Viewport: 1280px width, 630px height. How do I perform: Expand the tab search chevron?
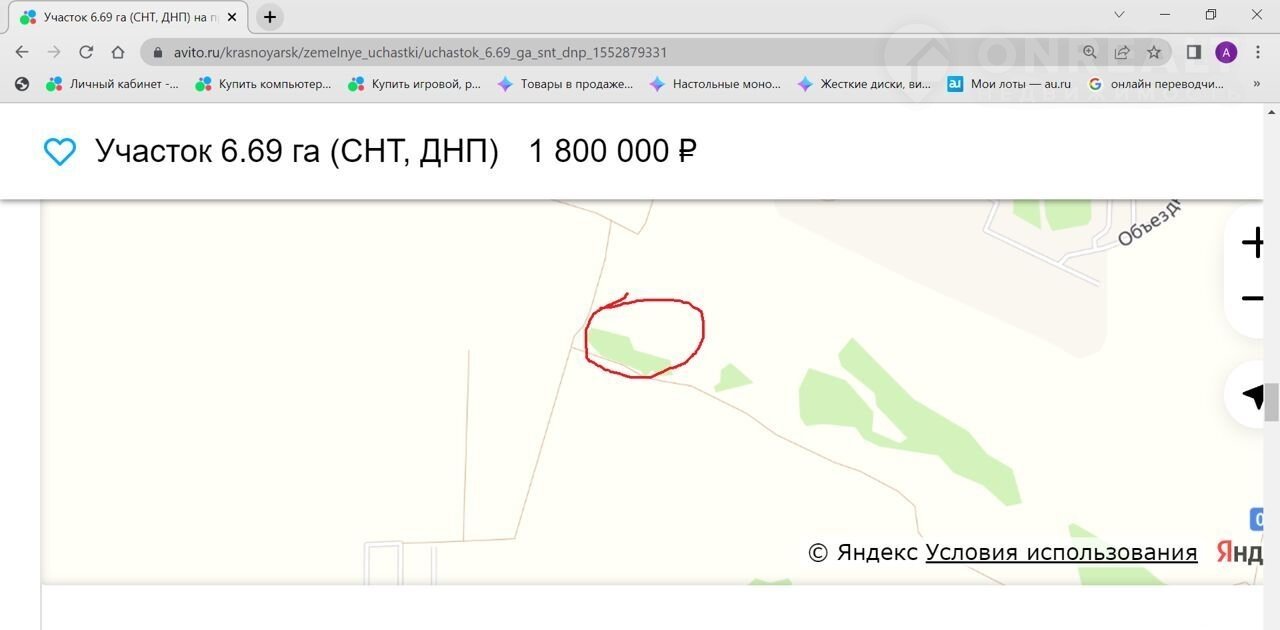point(1119,15)
